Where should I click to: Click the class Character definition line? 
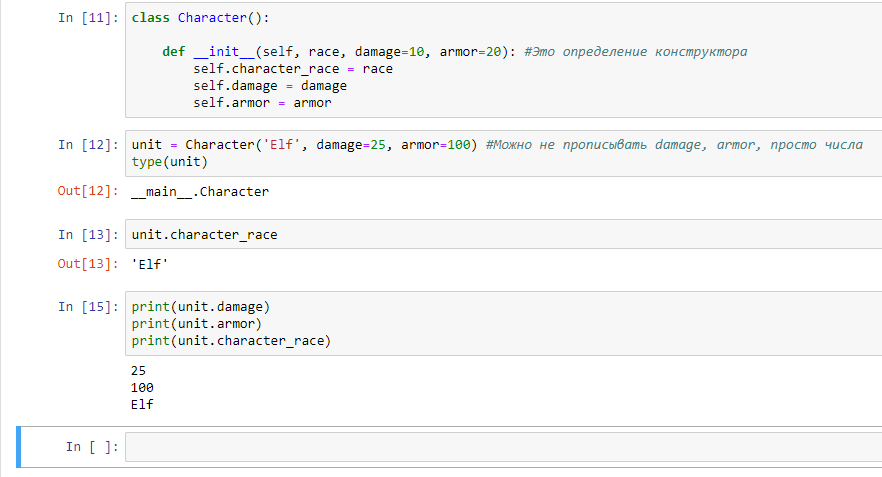200,18
